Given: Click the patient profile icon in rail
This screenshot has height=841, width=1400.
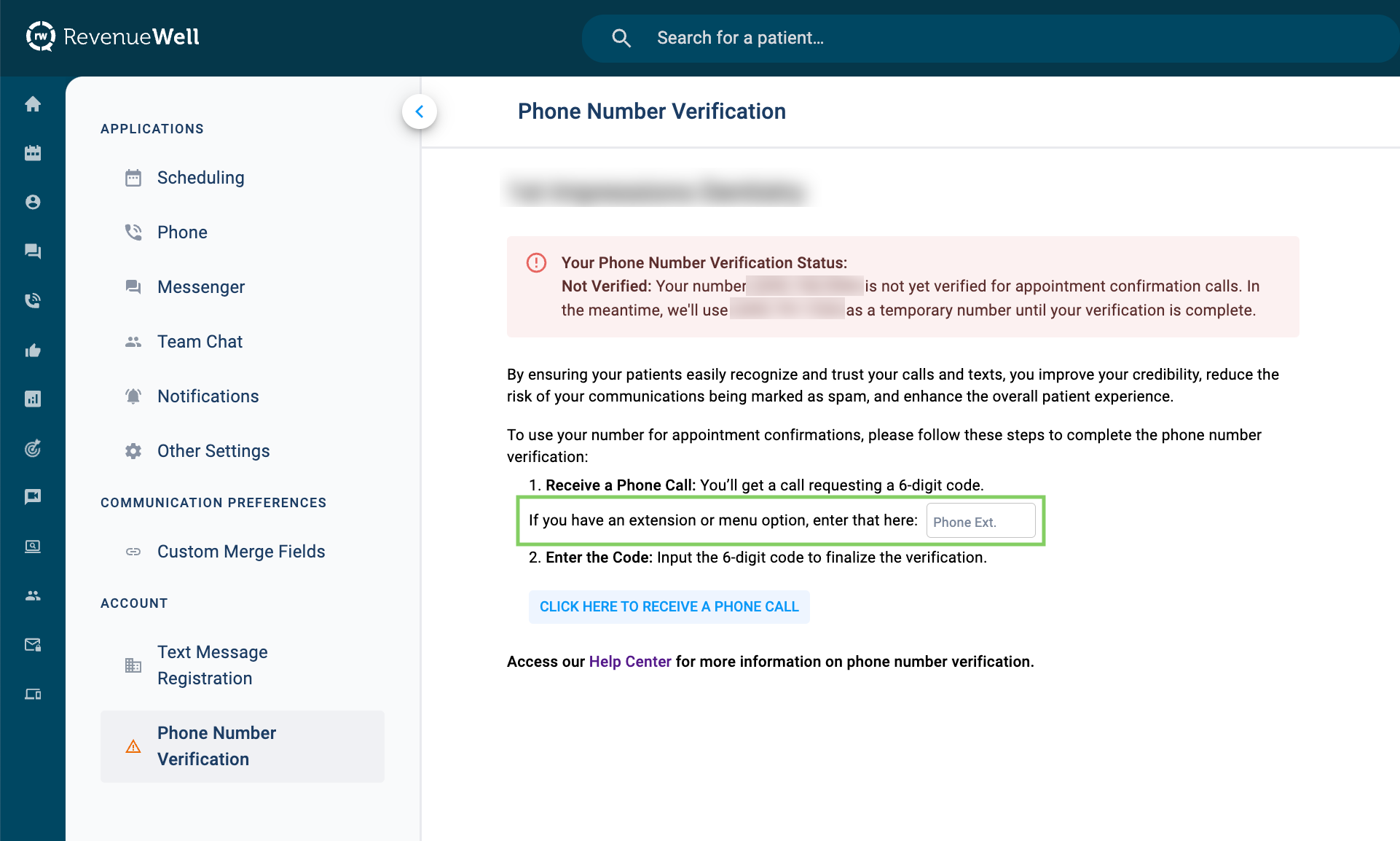Looking at the screenshot, I should point(33,202).
